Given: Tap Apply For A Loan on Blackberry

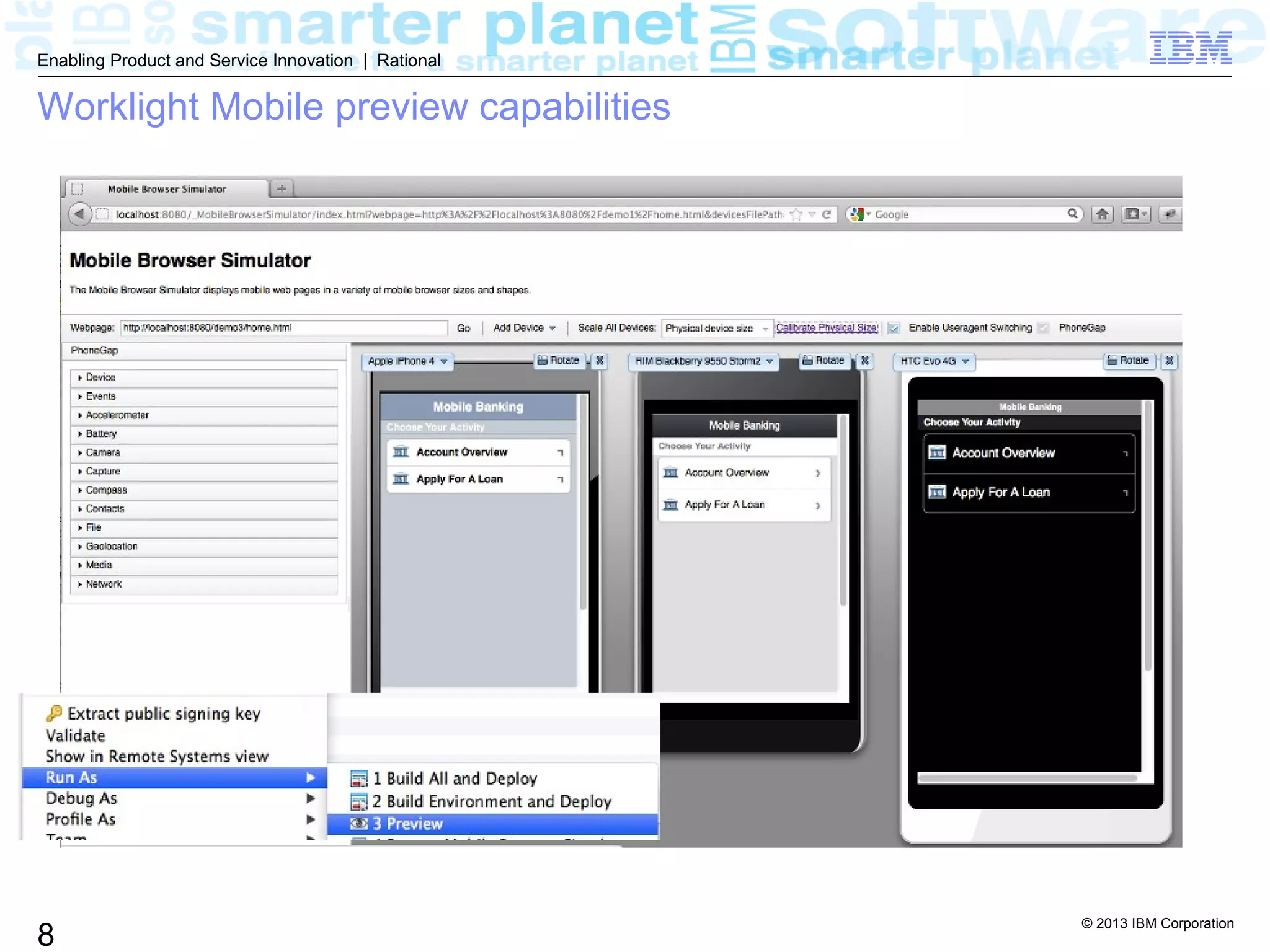Looking at the screenshot, I should pos(744,505).
